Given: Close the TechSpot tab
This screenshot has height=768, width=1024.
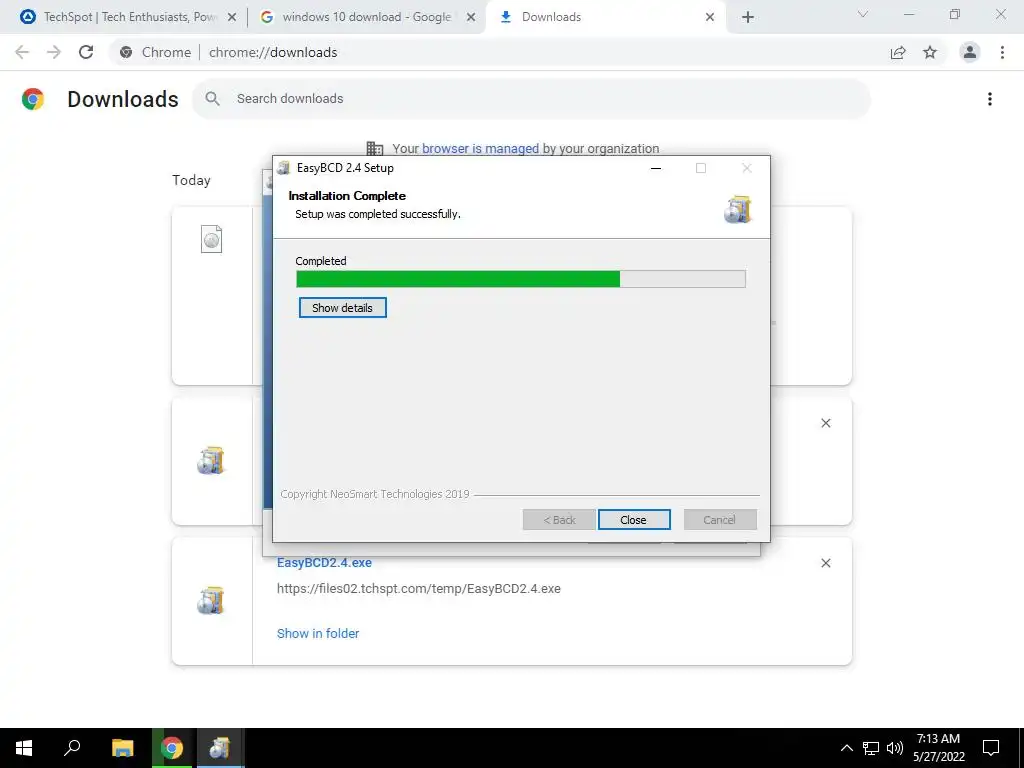Looking at the screenshot, I should point(232,18).
